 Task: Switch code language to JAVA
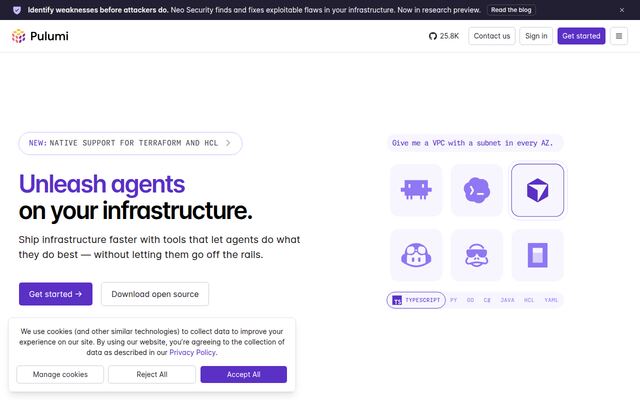tap(507, 300)
